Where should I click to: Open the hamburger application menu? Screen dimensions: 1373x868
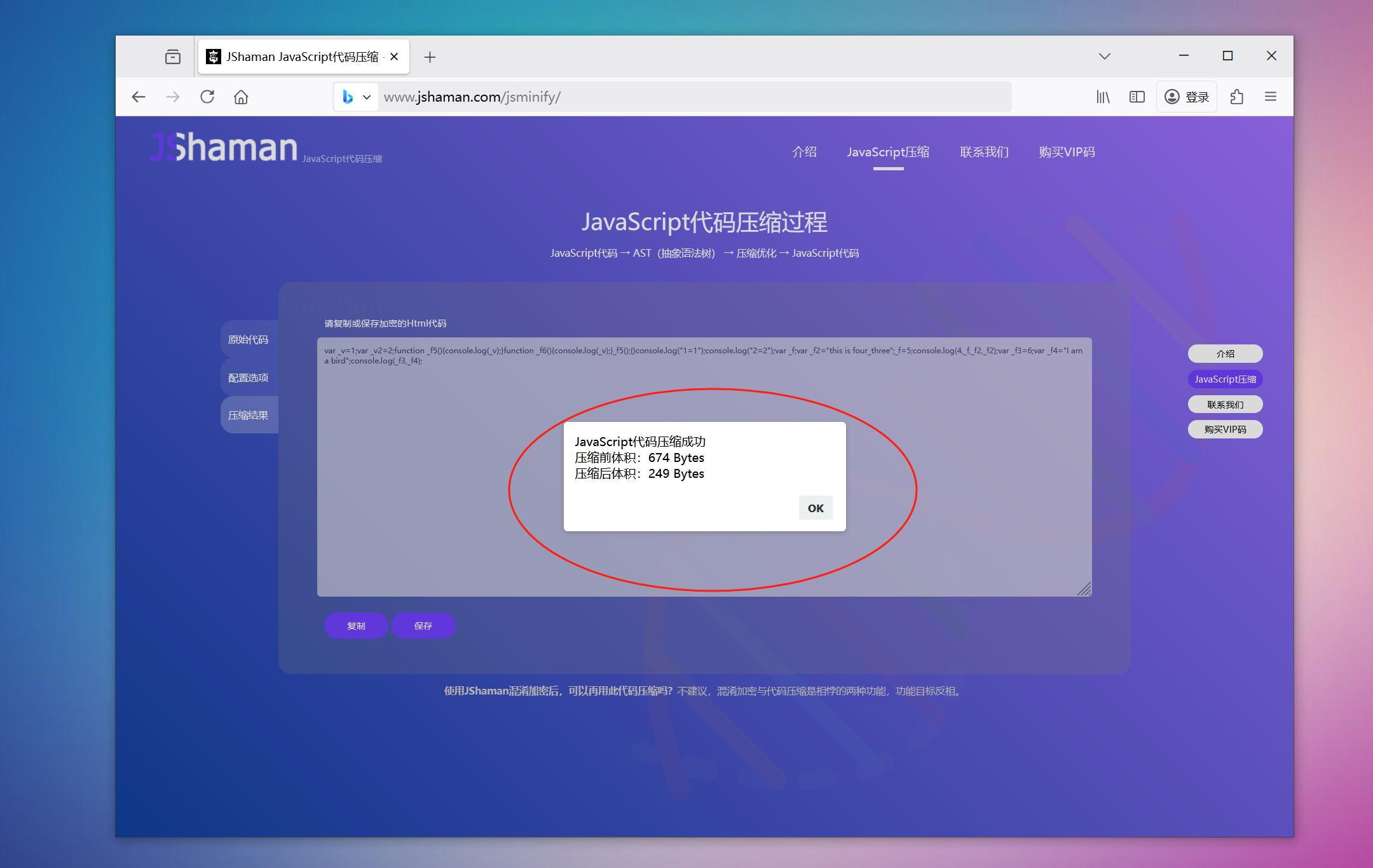pyautogui.click(x=1270, y=97)
